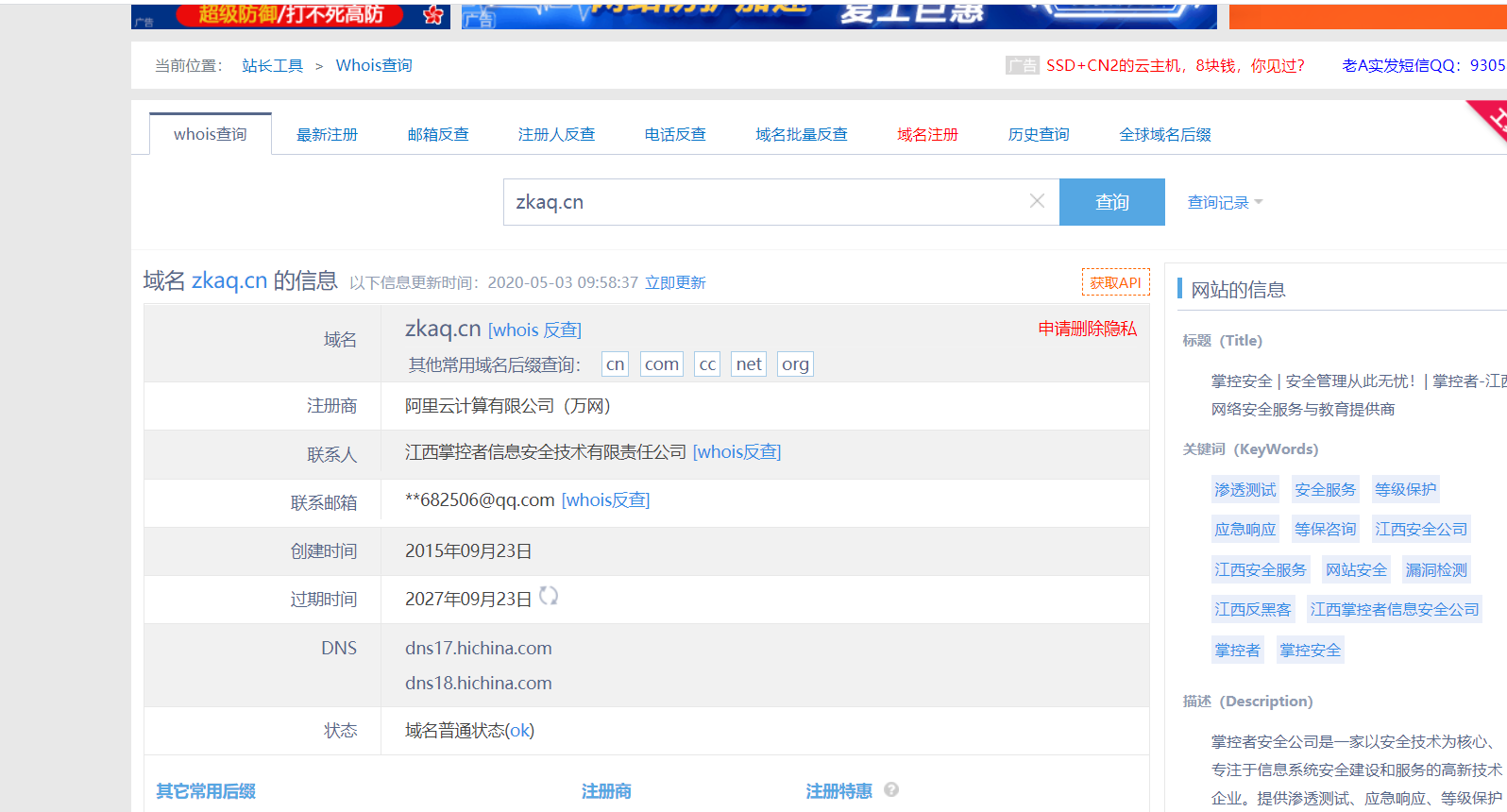
Task: Click the 江西掌控者信息安全公司 keyword tag
Action: [x=1395, y=609]
